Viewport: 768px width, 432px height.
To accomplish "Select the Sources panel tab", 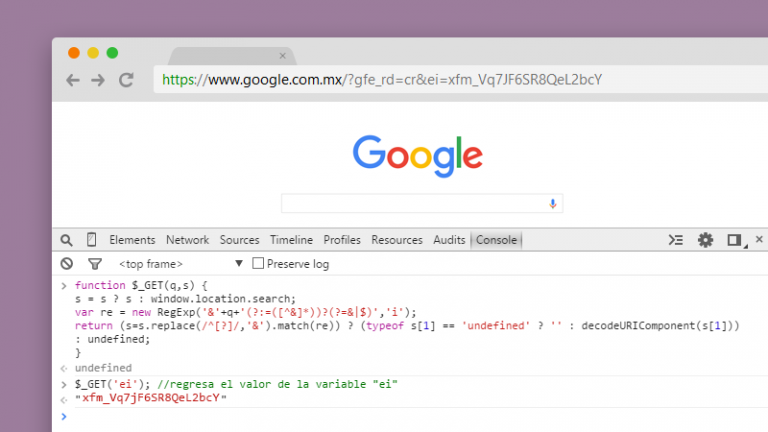I will (x=239, y=240).
